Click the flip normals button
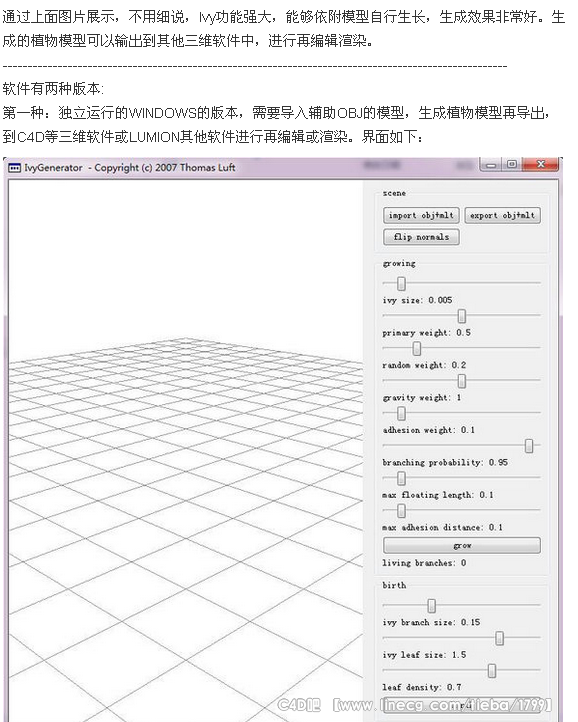The image size is (578, 722). point(421,237)
